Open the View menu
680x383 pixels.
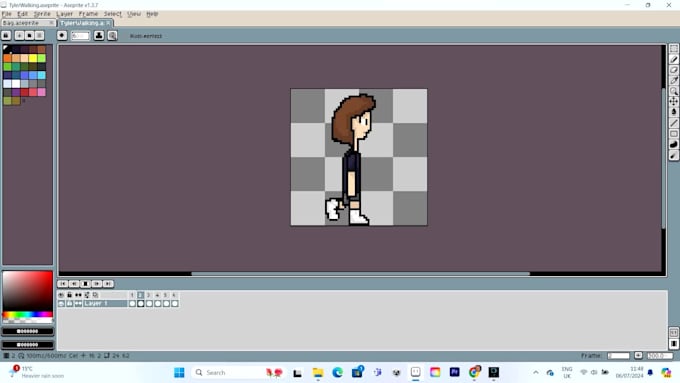134,14
